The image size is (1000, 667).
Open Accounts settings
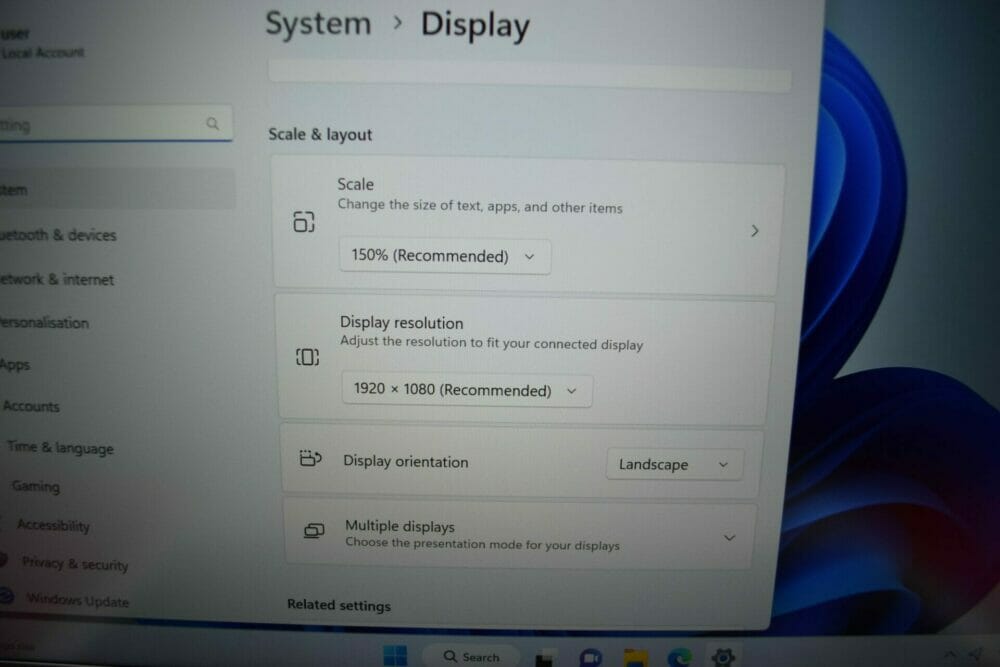point(31,406)
